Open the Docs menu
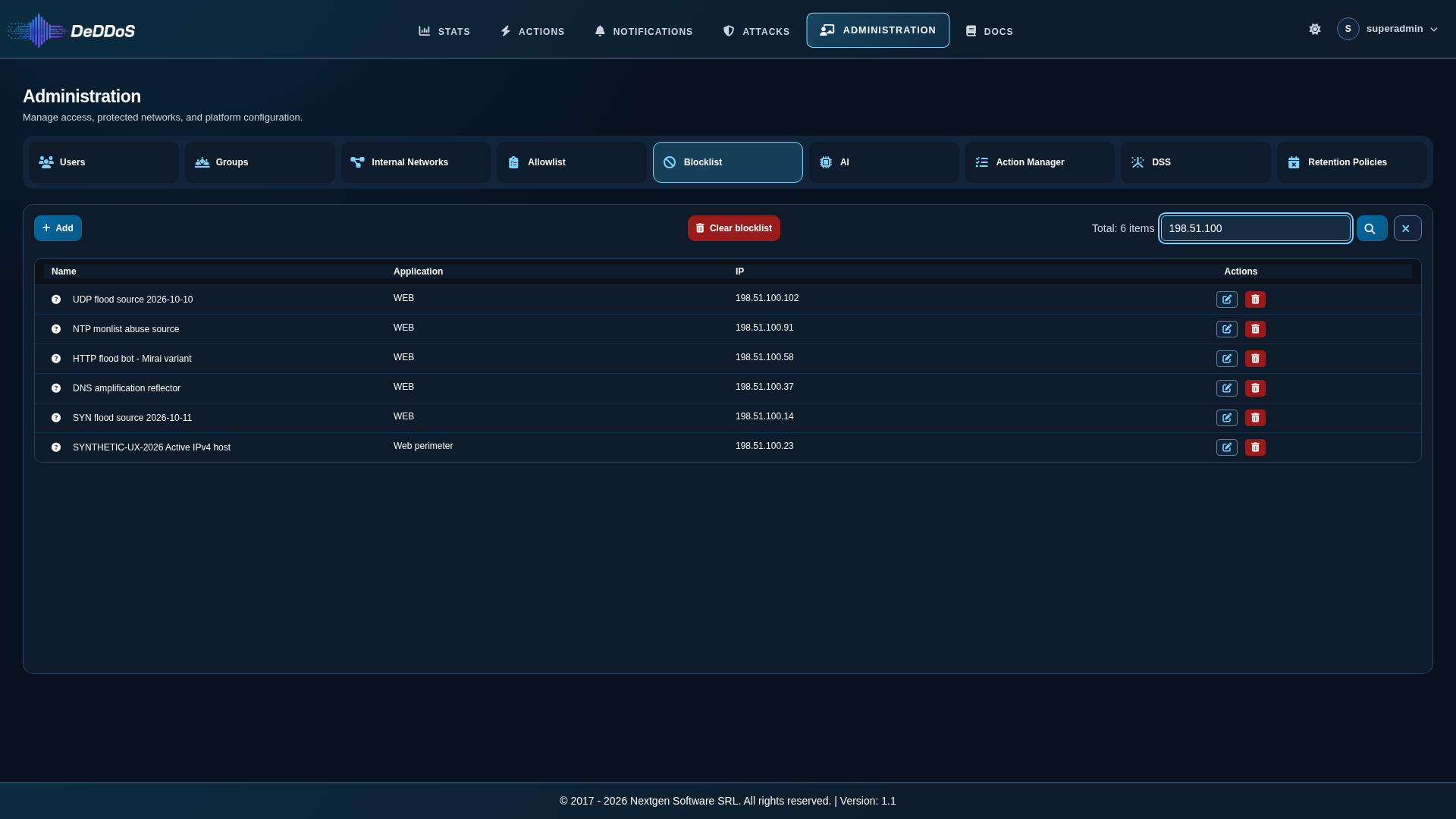The height and width of the screenshot is (819, 1456). [x=989, y=31]
